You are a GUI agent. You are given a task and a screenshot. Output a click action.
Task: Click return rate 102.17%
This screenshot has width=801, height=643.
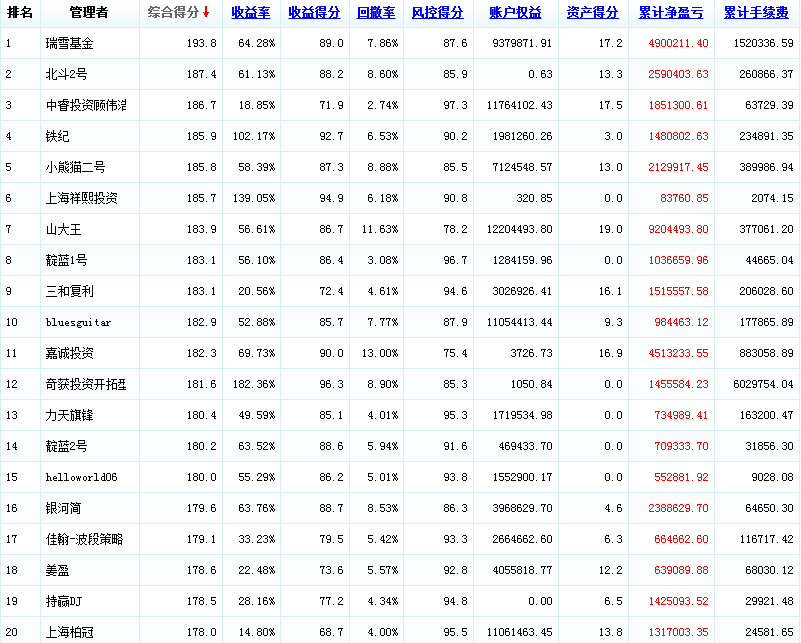click(x=254, y=136)
